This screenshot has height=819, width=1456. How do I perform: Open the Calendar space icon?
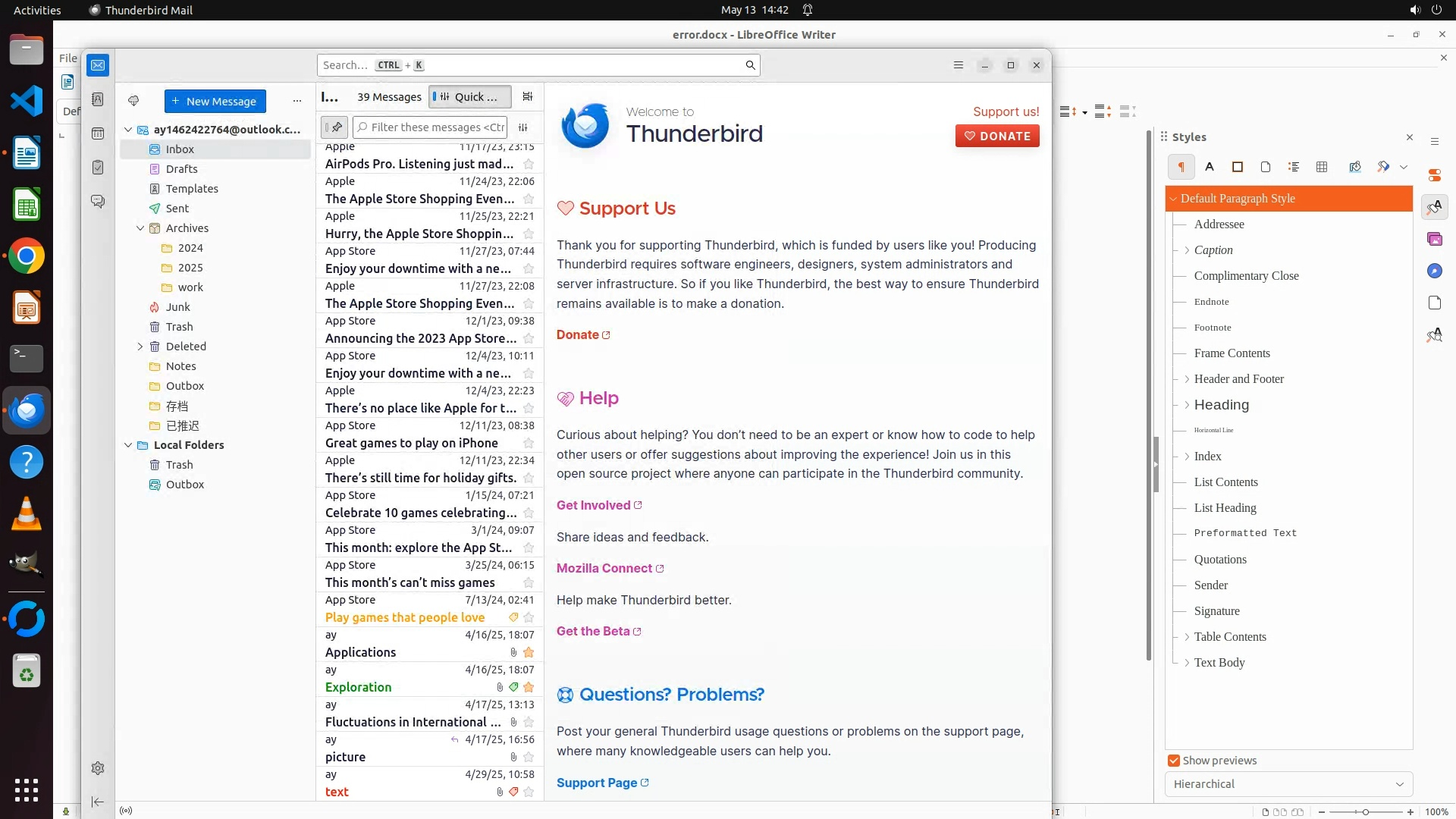[98, 133]
